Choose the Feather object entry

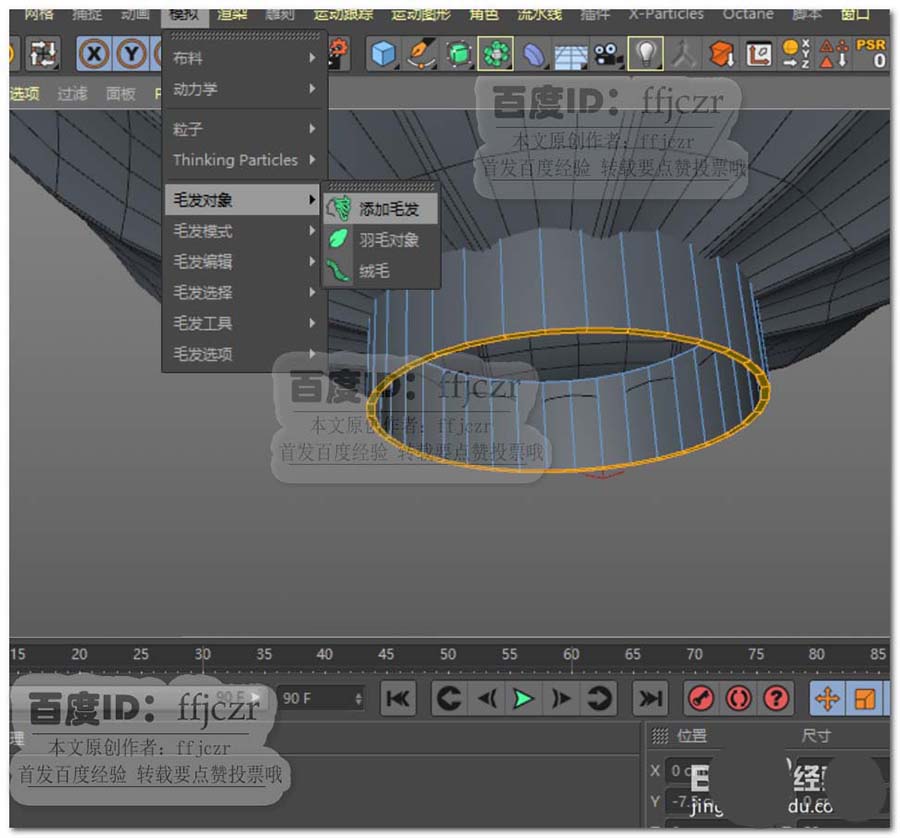[x=381, y=239]
